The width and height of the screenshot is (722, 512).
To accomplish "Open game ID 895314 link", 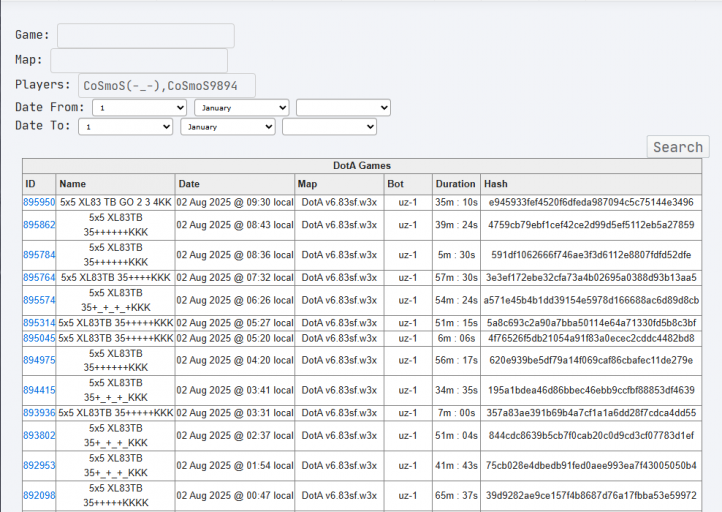I will pyautogui.click(x=39, y=323).
